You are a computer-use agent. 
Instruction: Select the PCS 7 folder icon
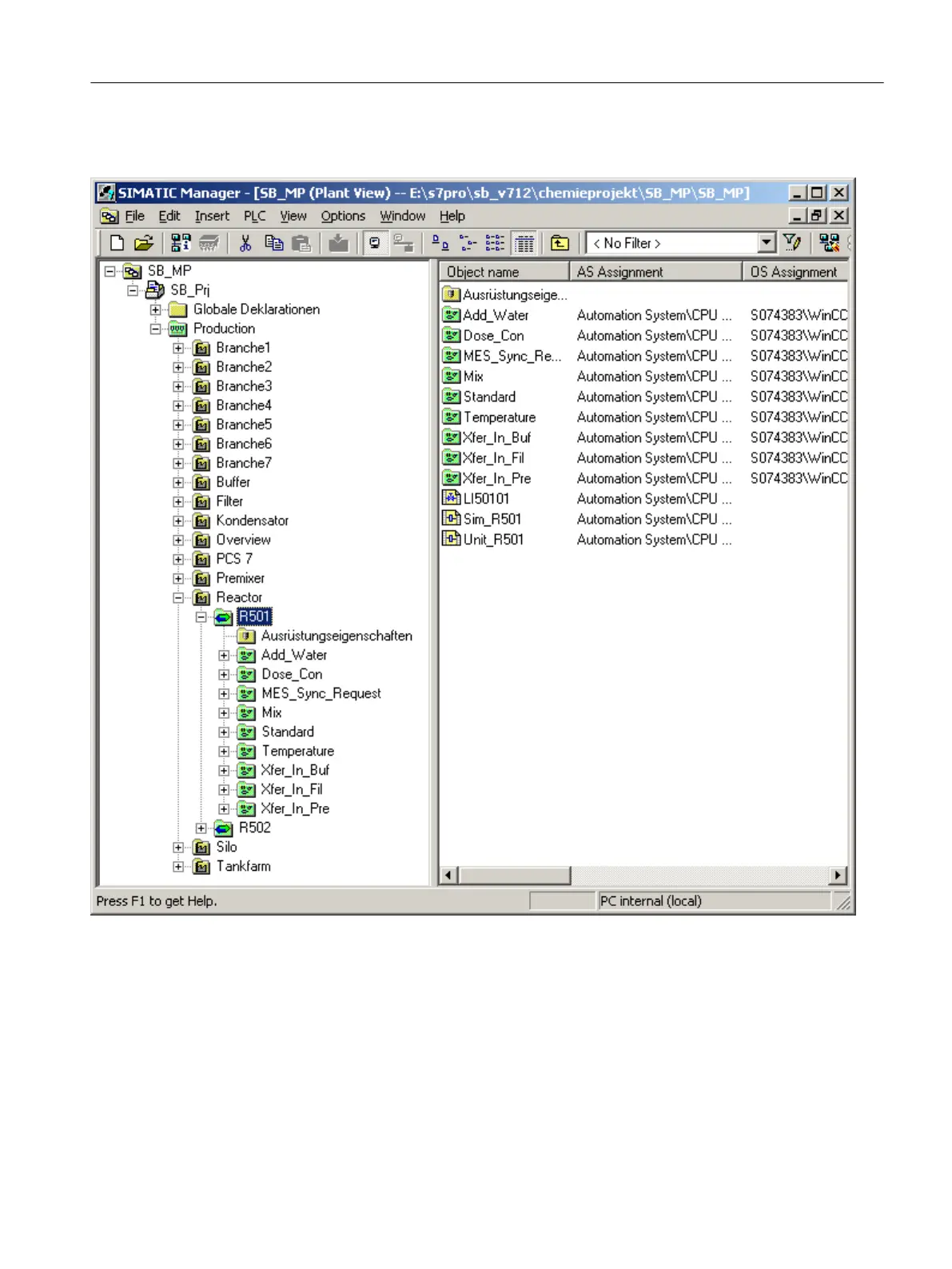tap(202, 559)
